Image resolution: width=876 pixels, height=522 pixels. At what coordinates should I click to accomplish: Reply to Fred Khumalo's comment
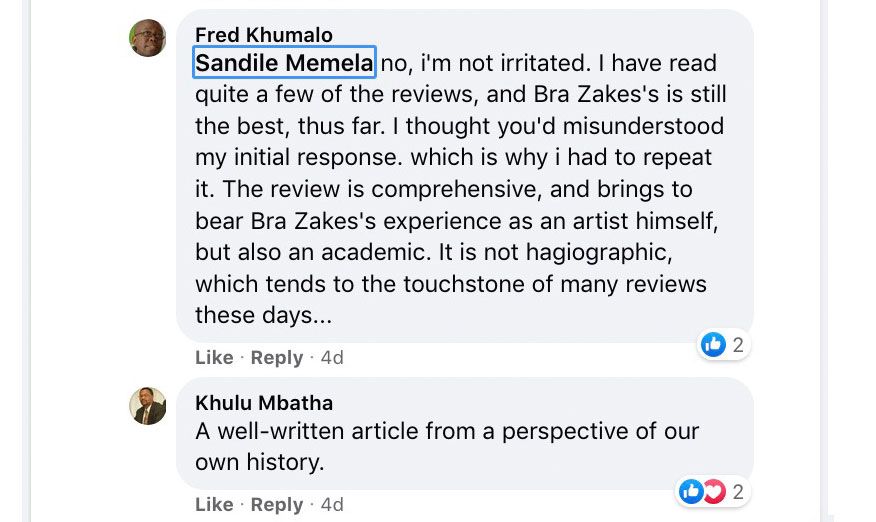coord(277,357)
